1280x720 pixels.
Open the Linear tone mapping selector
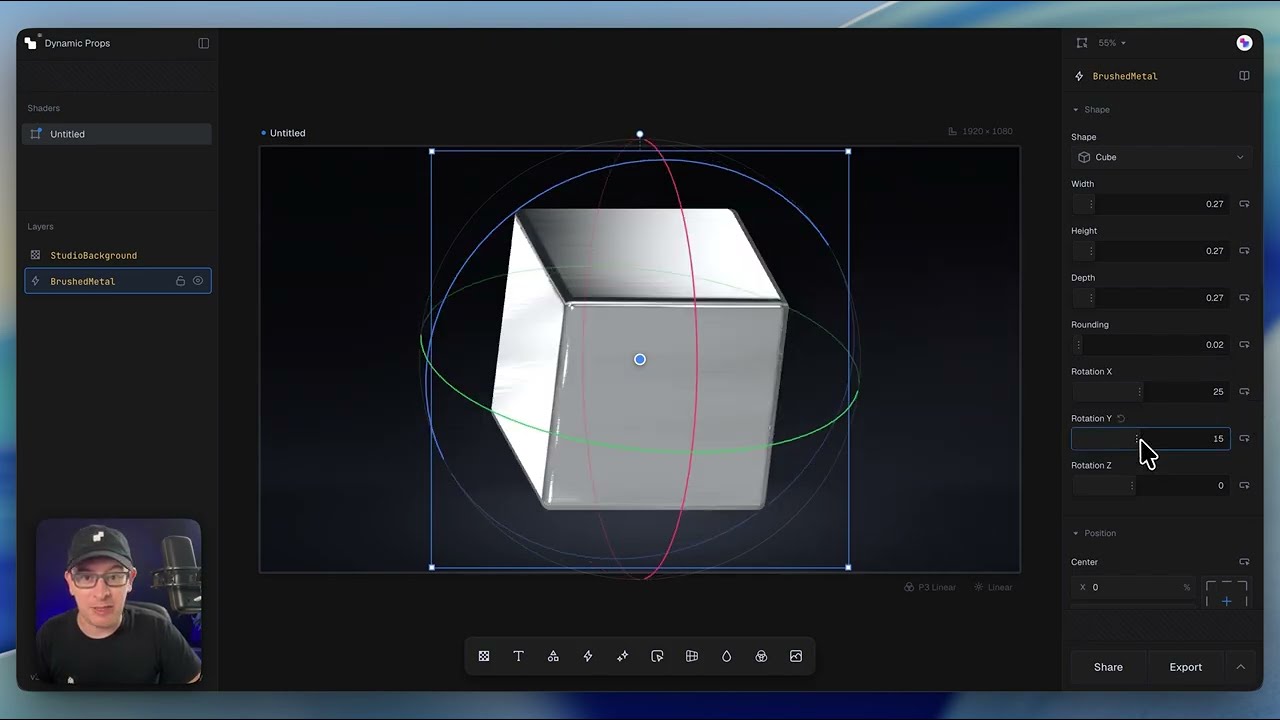(x=994, y=587)
